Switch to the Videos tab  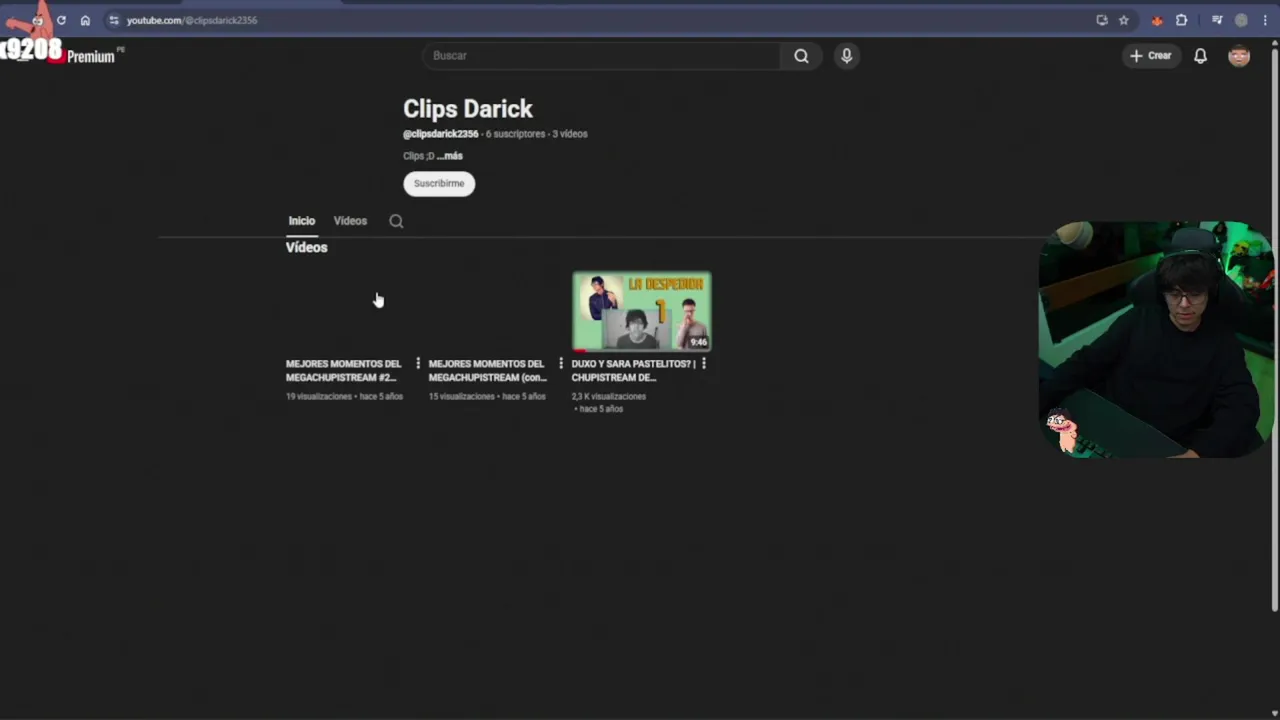click(x=350, y=221)
